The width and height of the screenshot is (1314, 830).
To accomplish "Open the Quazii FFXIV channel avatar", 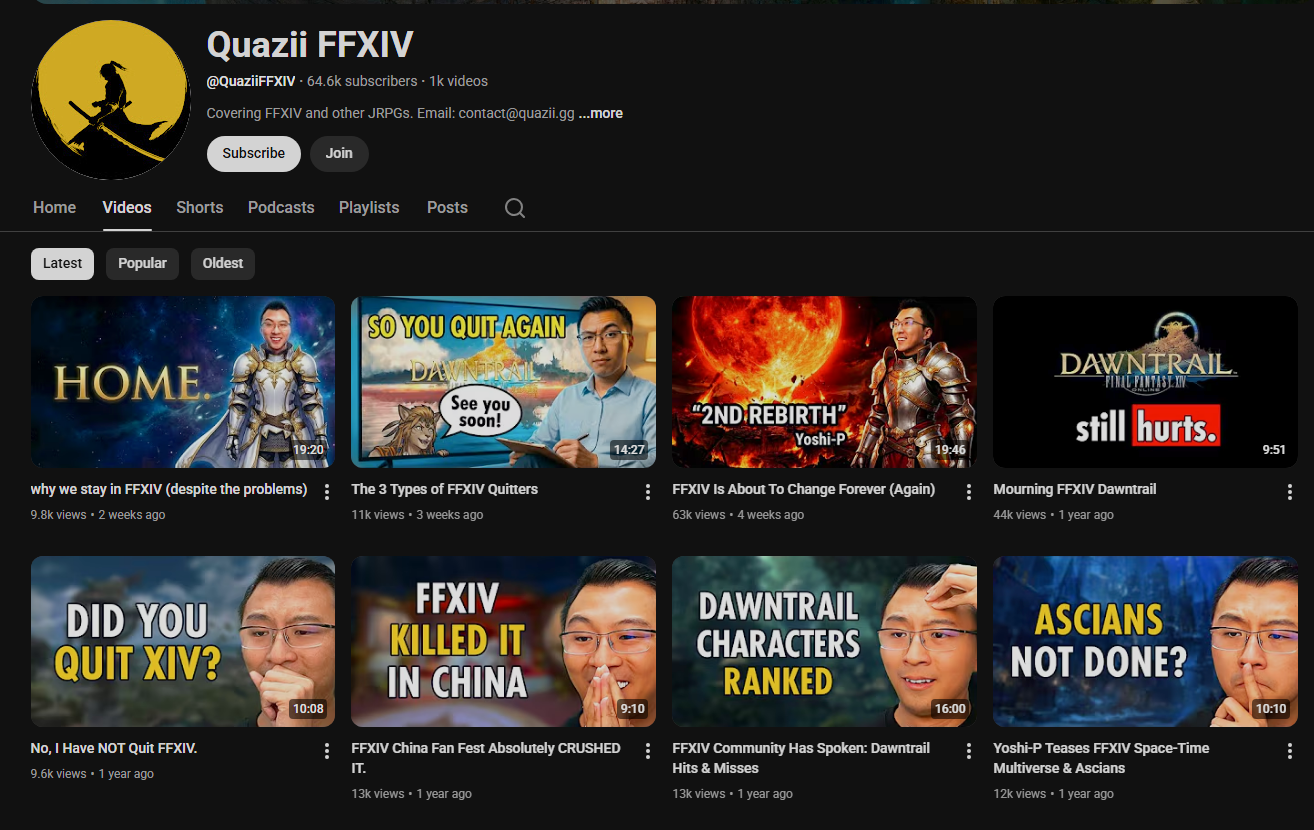I will [x=110, y=100].
